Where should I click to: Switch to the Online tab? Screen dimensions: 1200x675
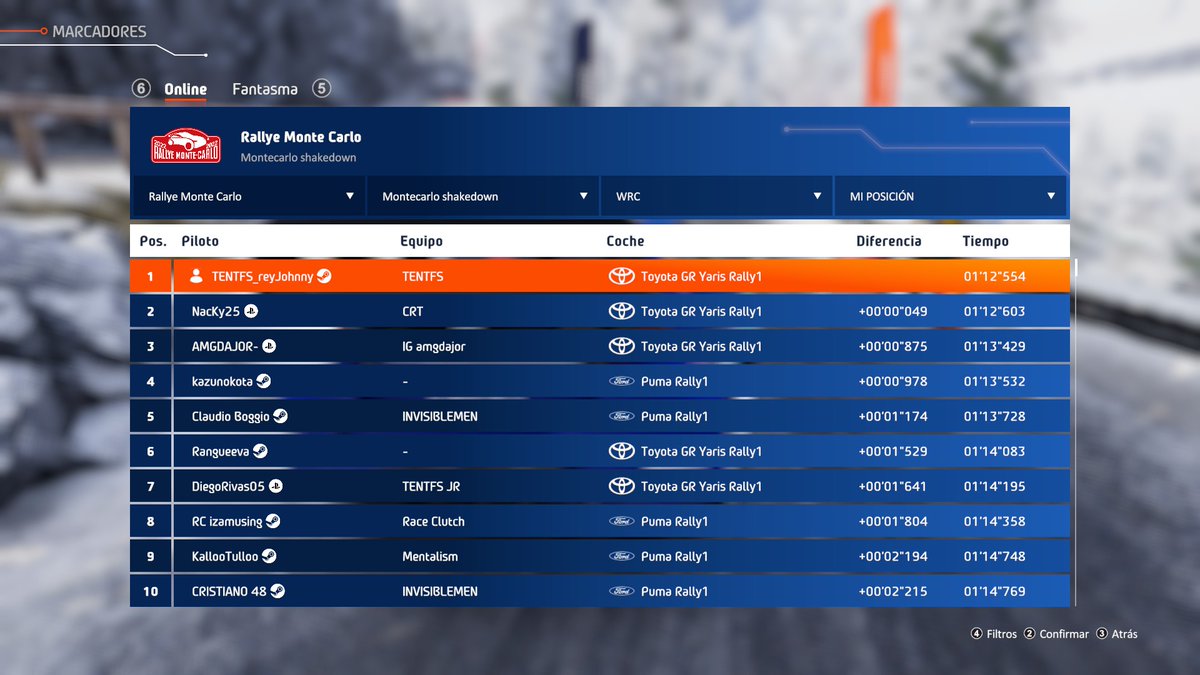click(x=186, y=89)
